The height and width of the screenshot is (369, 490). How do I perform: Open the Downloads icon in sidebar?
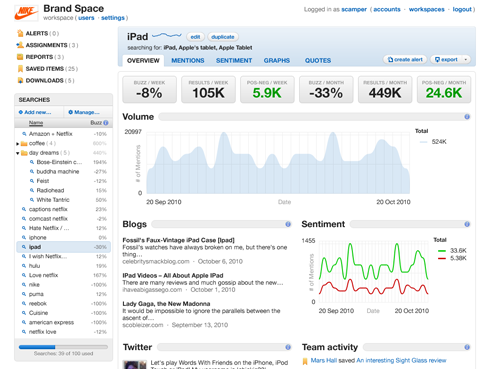click(20, 80)
